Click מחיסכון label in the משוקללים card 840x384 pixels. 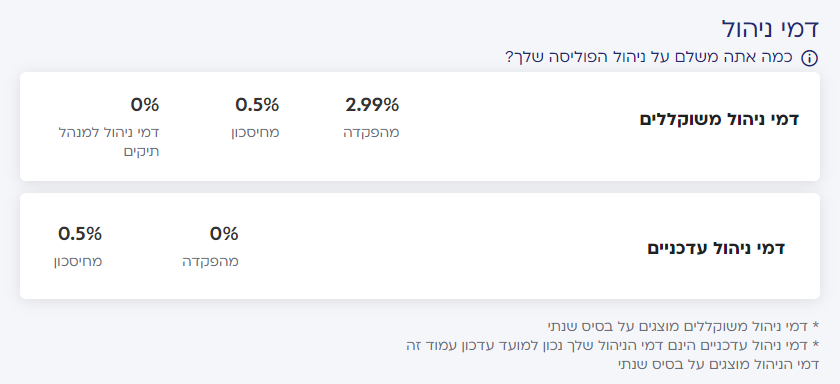pos(255,132)
